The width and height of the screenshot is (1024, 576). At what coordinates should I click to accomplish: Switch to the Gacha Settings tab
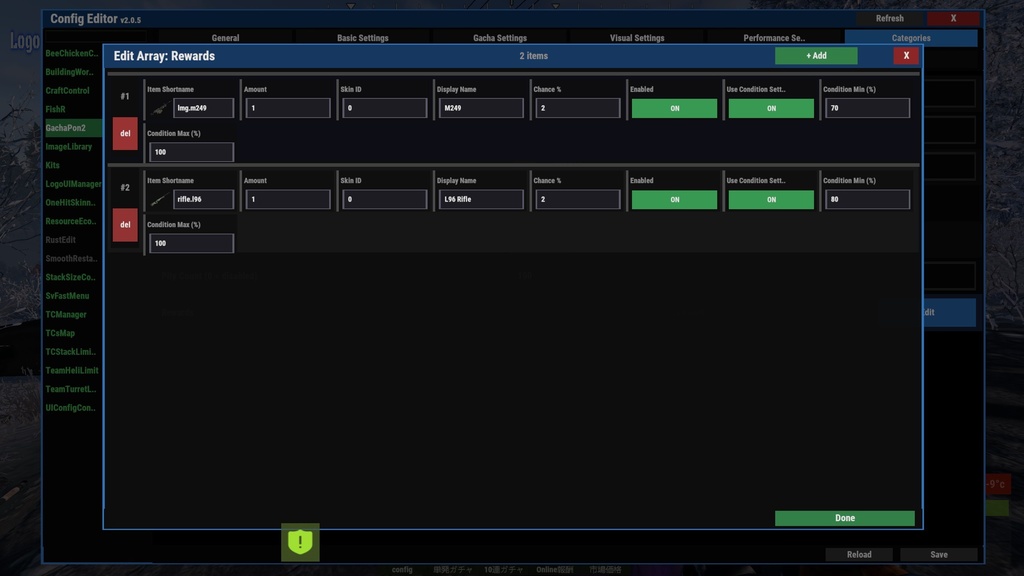500,37
